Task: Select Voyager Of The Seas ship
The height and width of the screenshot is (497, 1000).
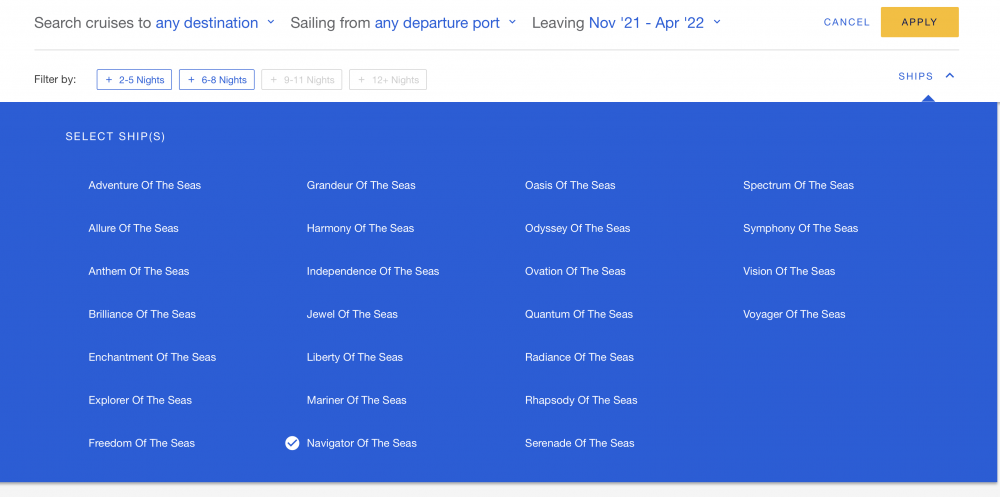Action: click(x=794, y=315)
